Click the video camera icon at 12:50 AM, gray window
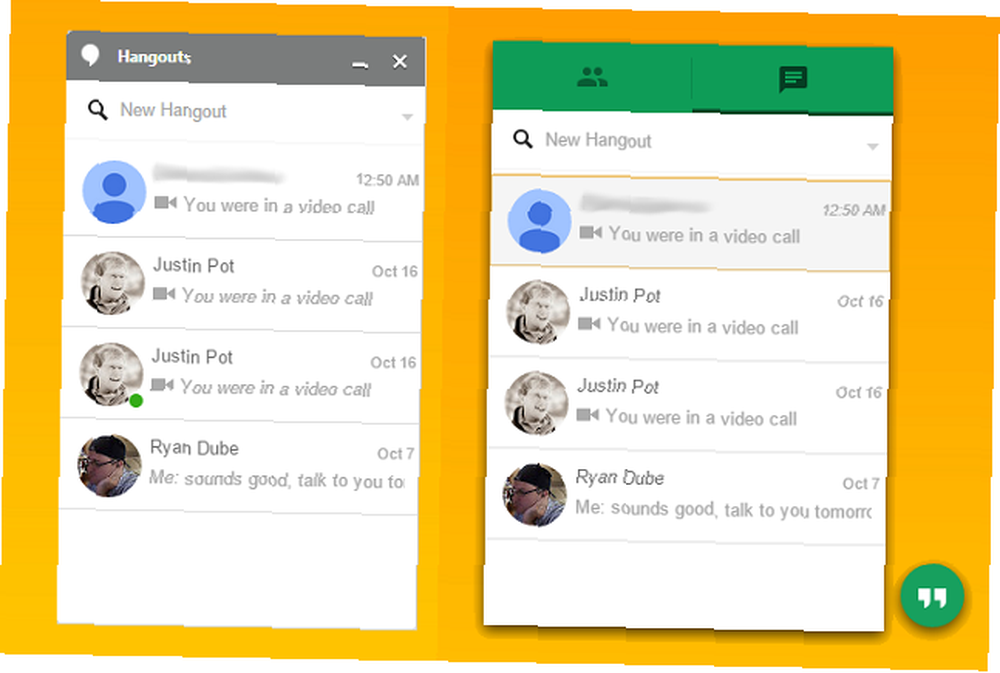 point(165,203)
